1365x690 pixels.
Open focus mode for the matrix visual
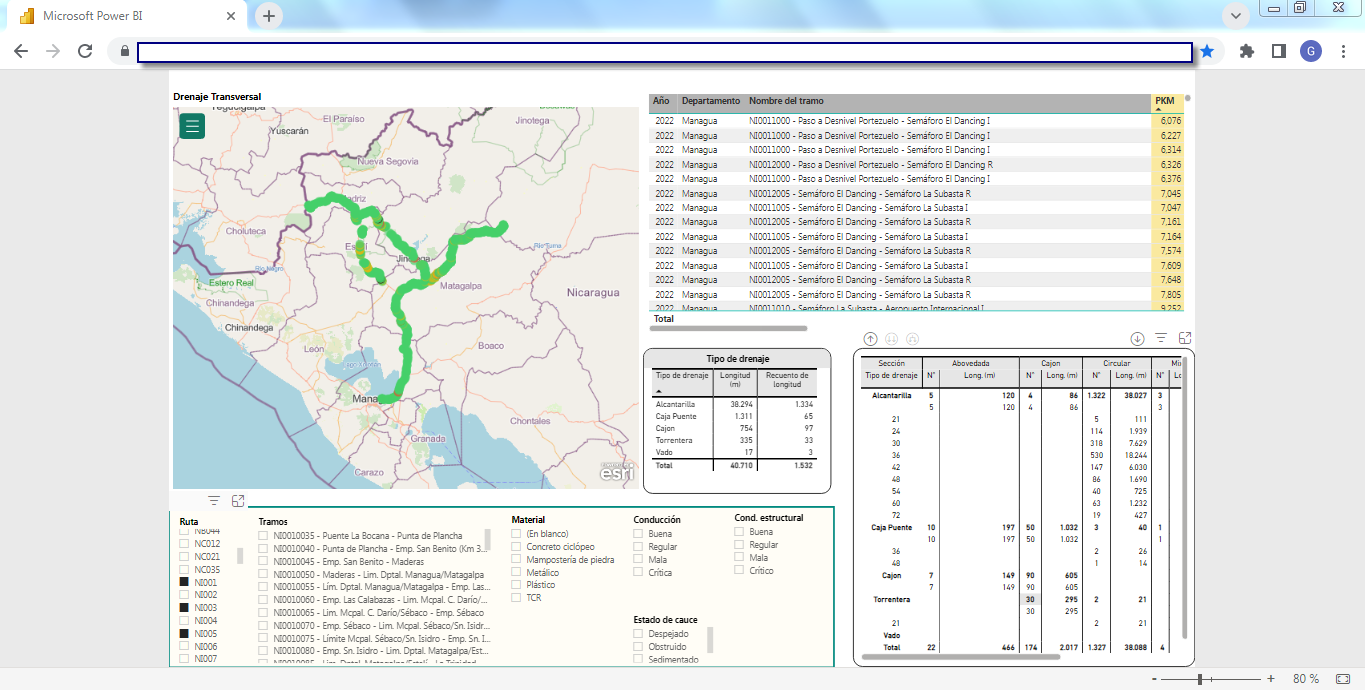click(x=1185, y=339)
